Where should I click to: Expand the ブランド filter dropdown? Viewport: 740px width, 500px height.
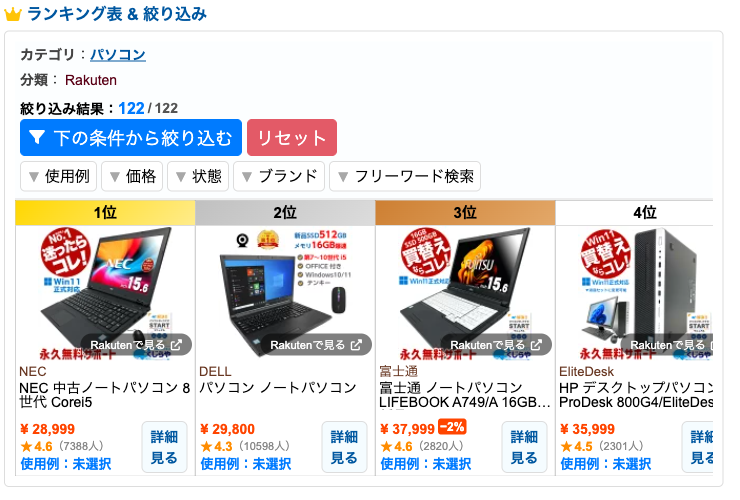(x=279, y=177)
